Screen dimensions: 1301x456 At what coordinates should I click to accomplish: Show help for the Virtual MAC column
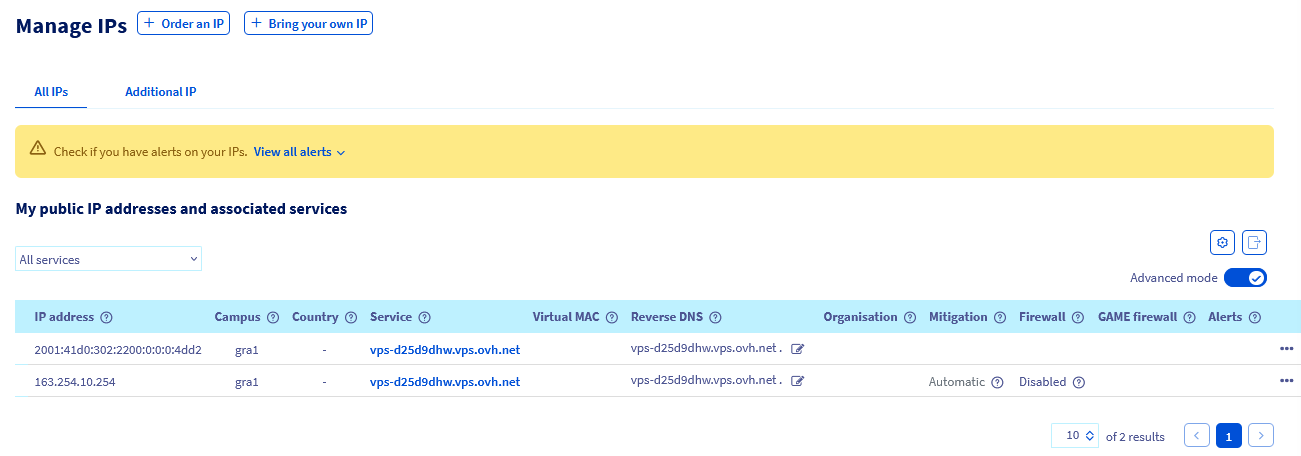pos(611,317)
